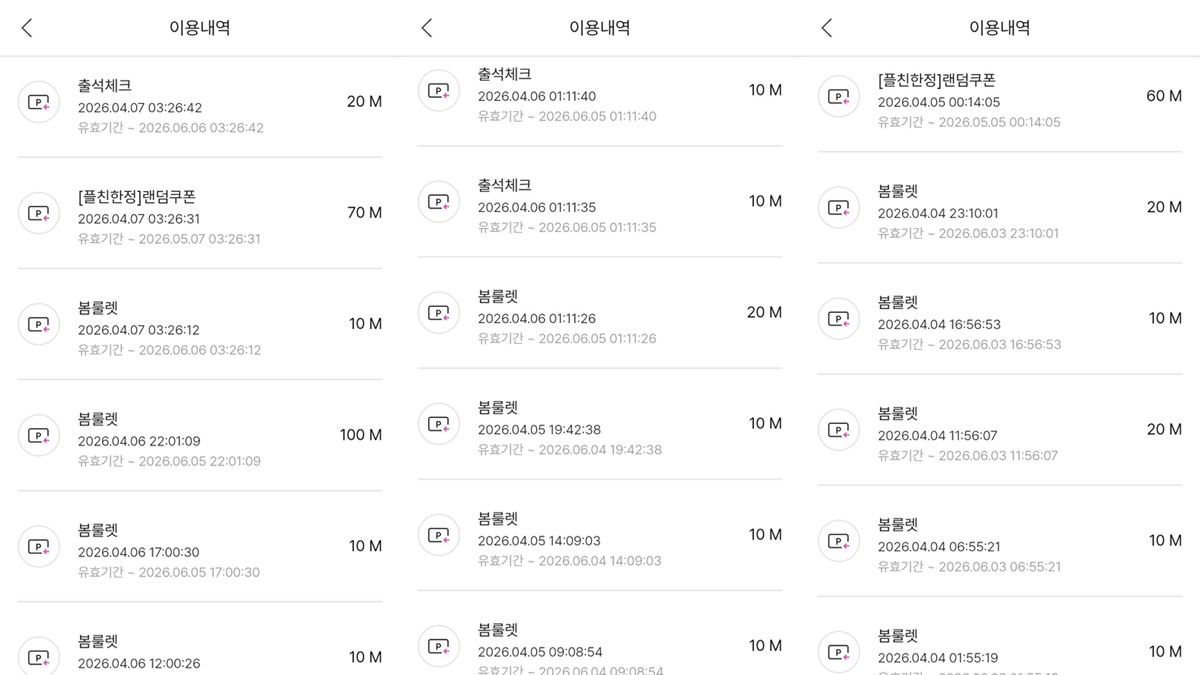This screenshot has height=675, width=1200.
Task: Go back using left panel's back arrow
Action: 27,28
